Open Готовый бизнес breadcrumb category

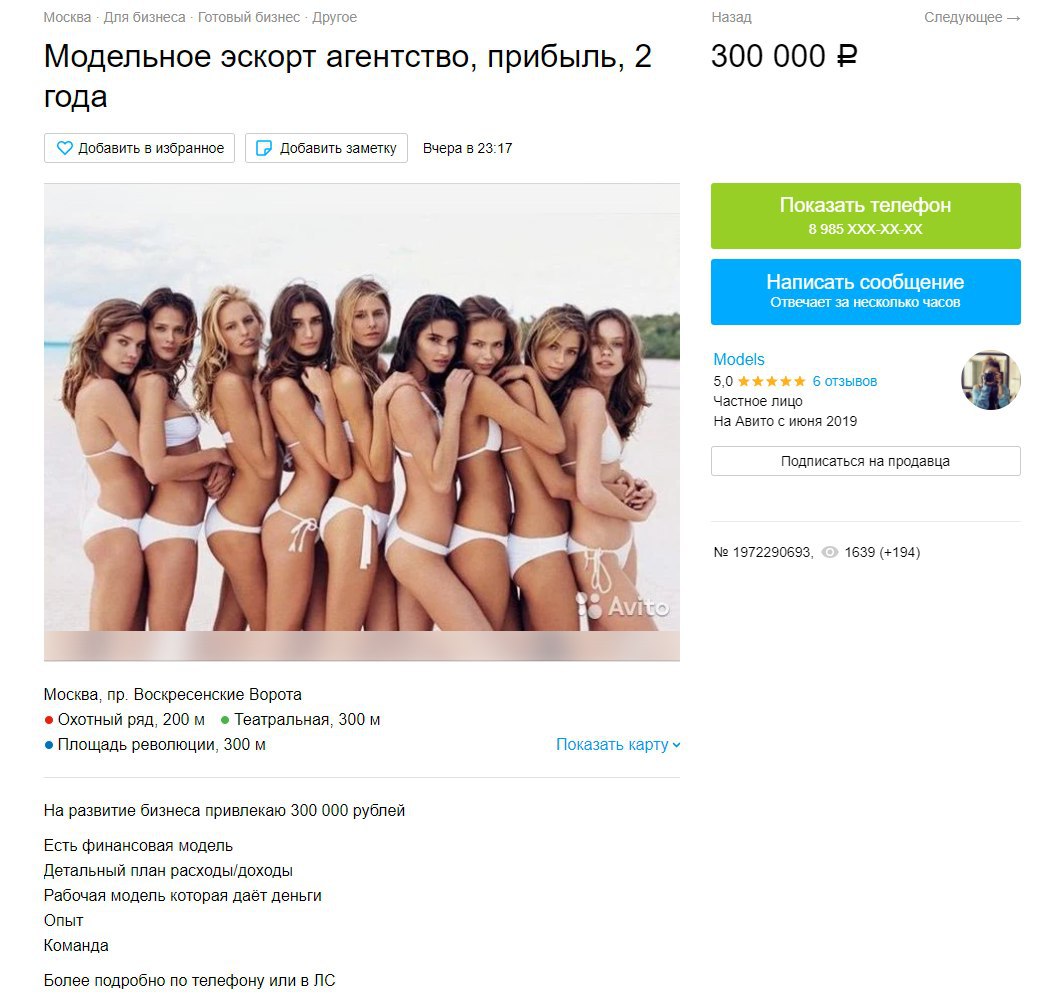[x=249, y=18]
